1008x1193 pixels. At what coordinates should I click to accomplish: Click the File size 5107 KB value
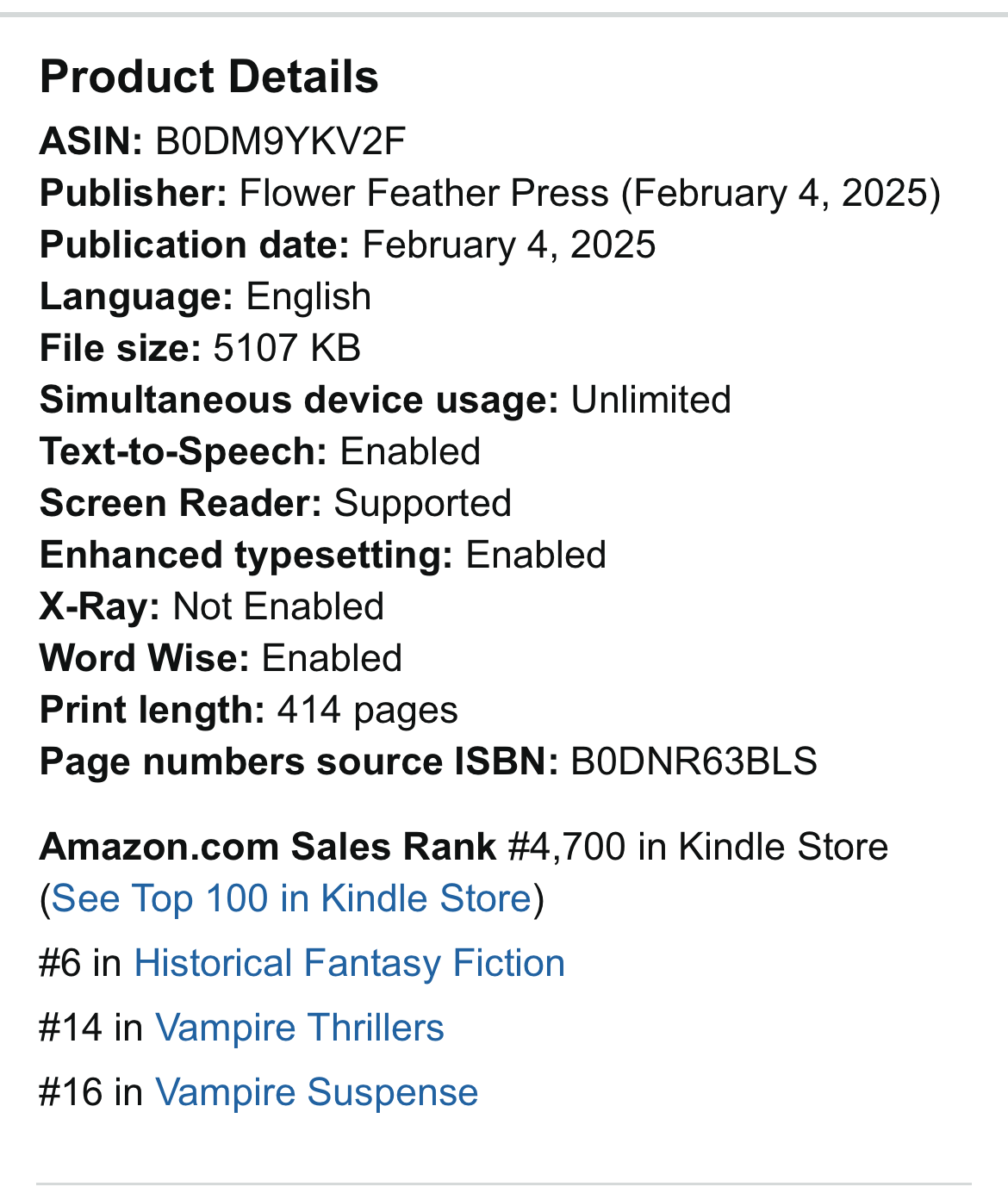click(287, 348)
